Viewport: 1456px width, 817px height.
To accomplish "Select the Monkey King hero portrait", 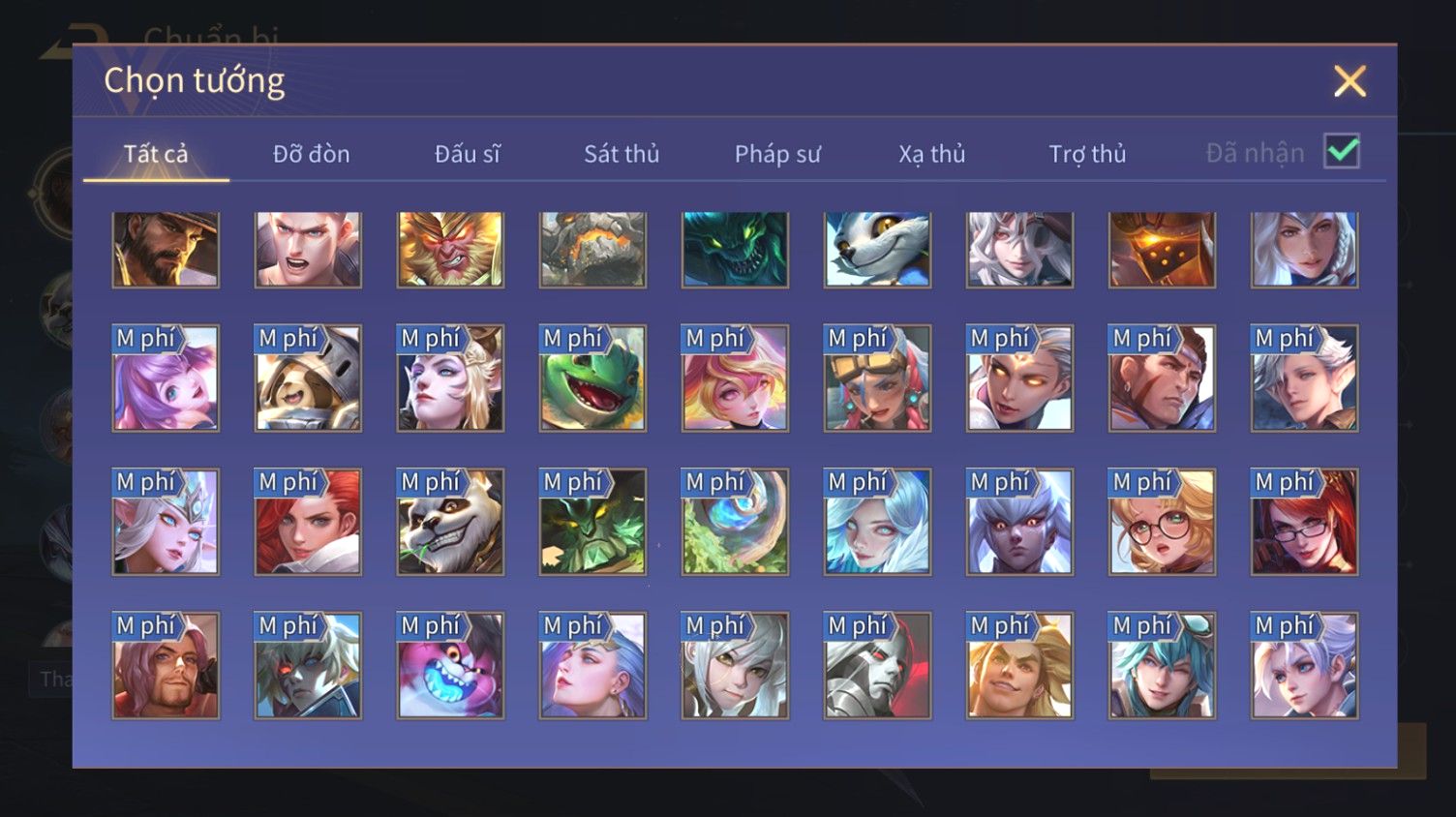I will (450, 250).
